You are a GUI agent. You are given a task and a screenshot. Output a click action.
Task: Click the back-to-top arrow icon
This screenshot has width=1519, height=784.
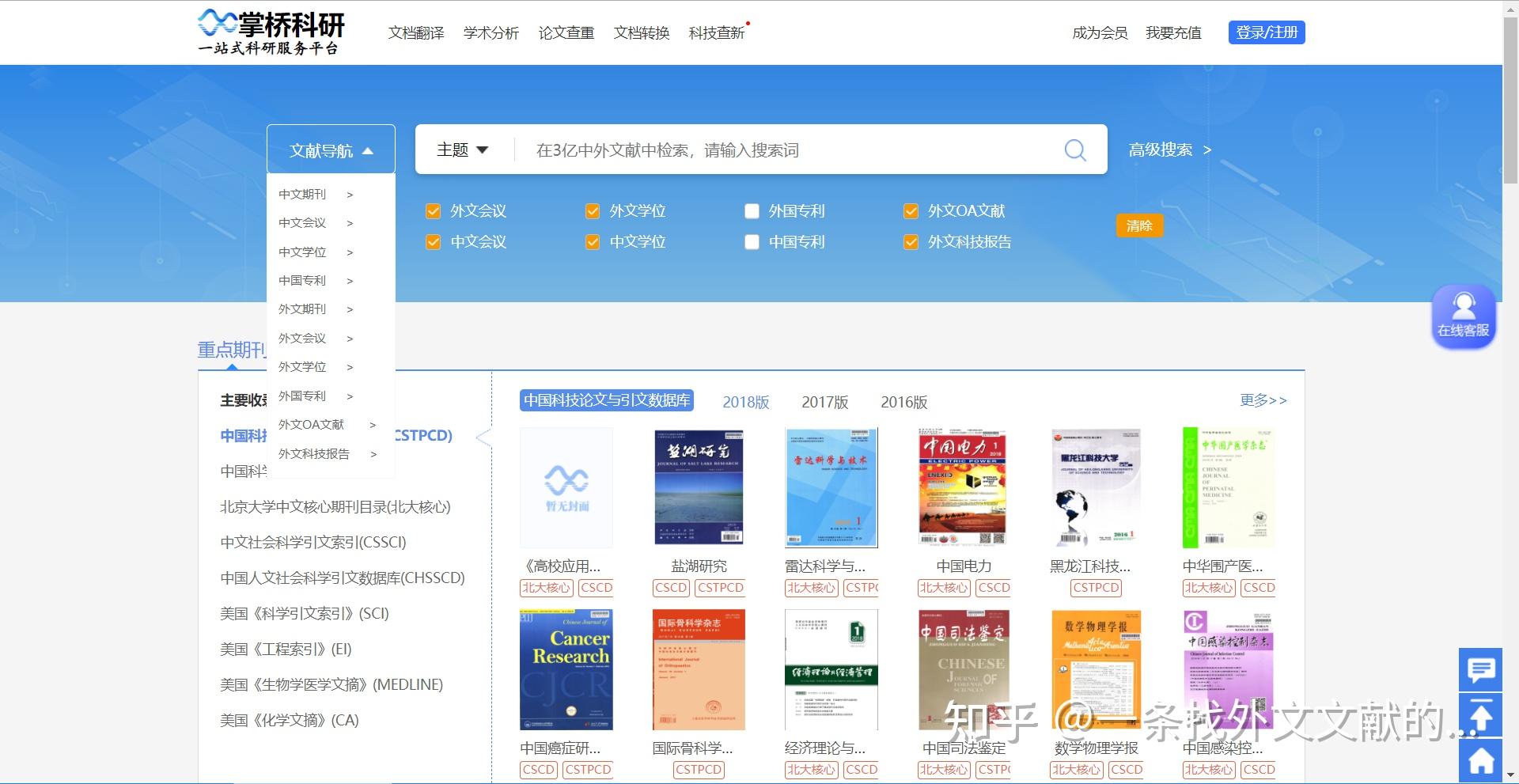click(x=1480, y=717)
